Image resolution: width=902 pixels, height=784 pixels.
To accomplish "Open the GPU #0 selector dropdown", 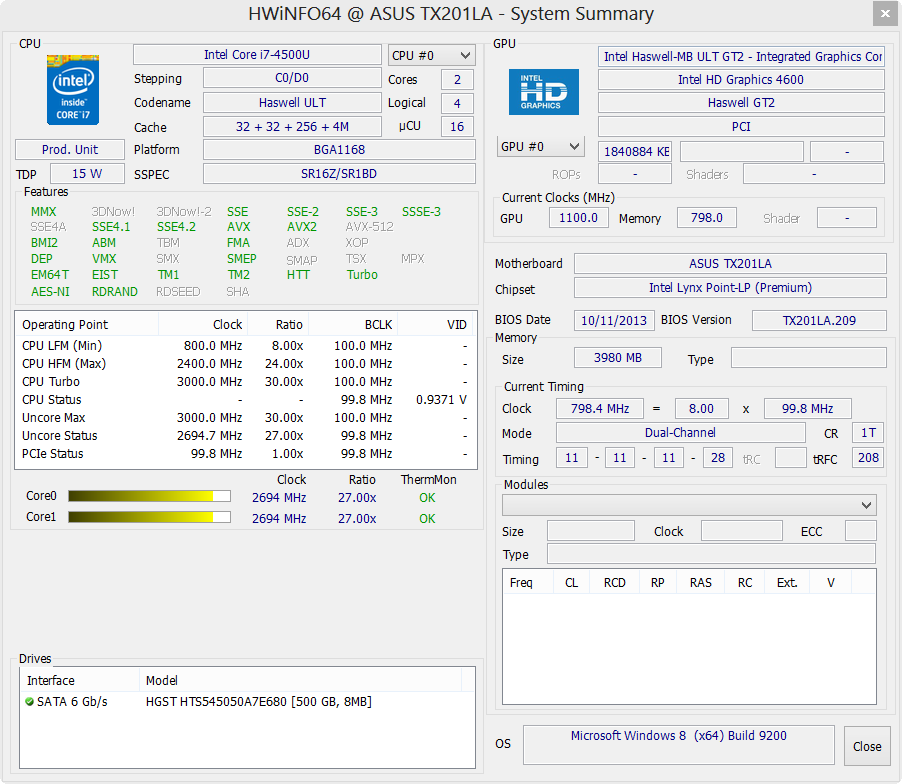I will (540, 146).
